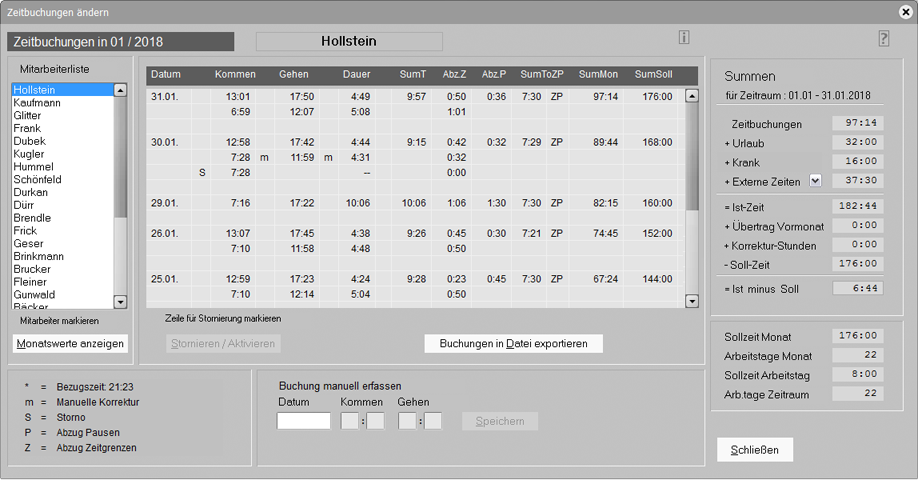
Task: Click the Kommen hours input box
Action: click(x=350, y=421)
